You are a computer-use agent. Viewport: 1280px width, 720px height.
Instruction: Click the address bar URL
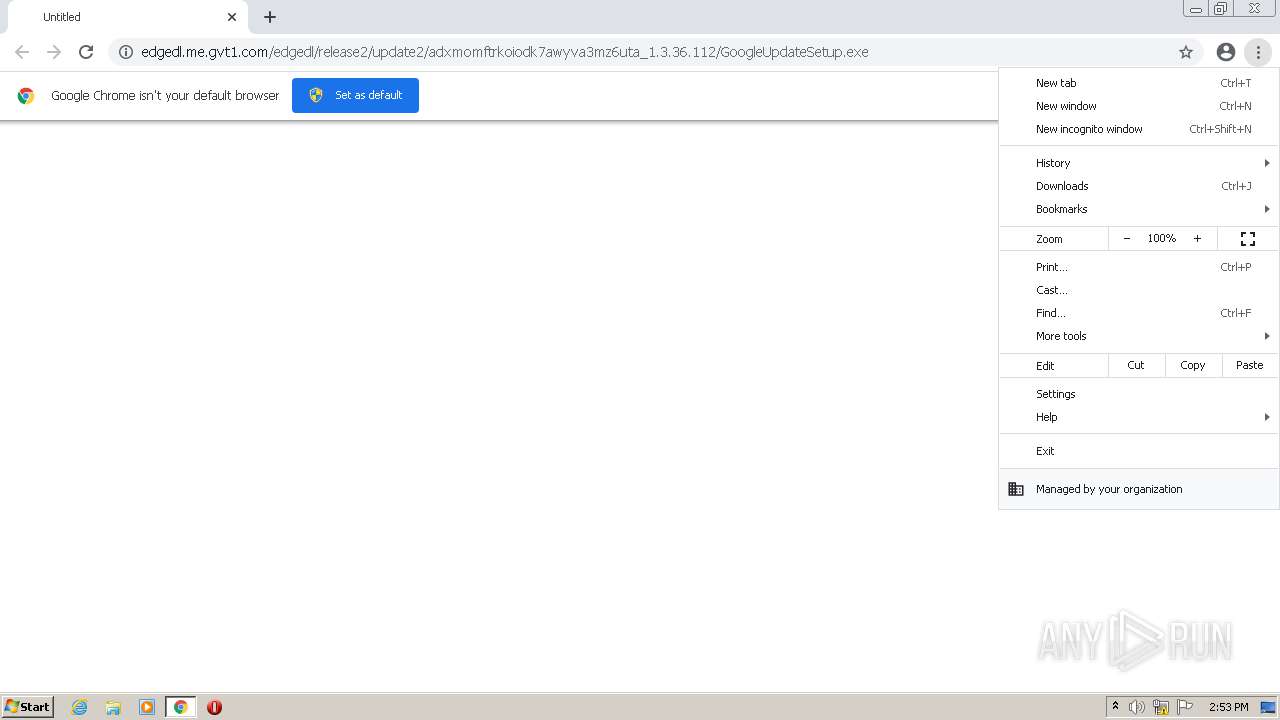(x=505, y=52)
